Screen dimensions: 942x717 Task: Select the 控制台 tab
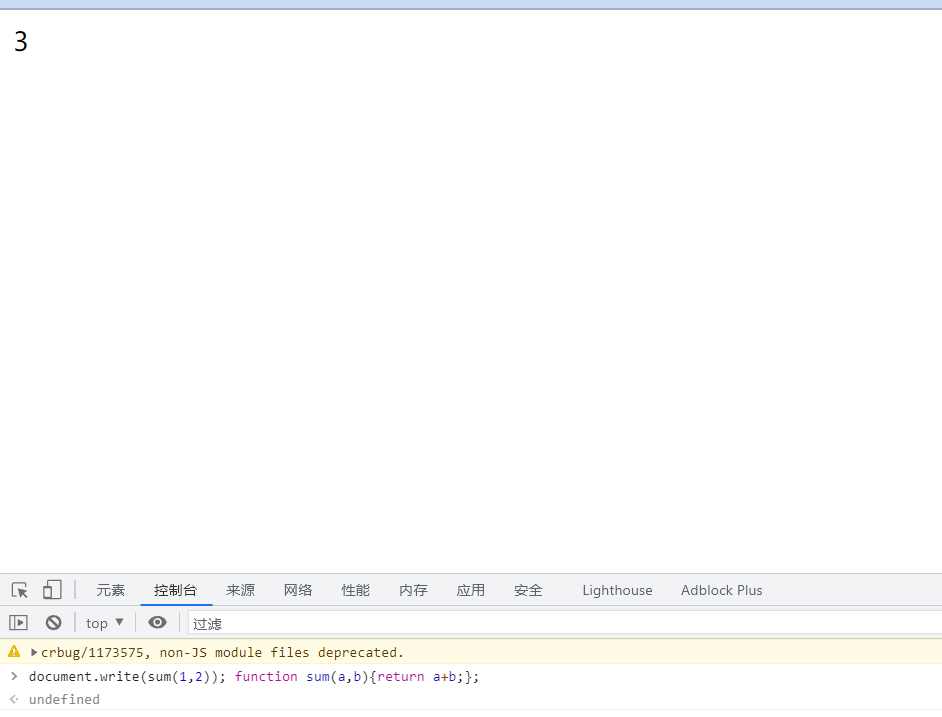176,590
